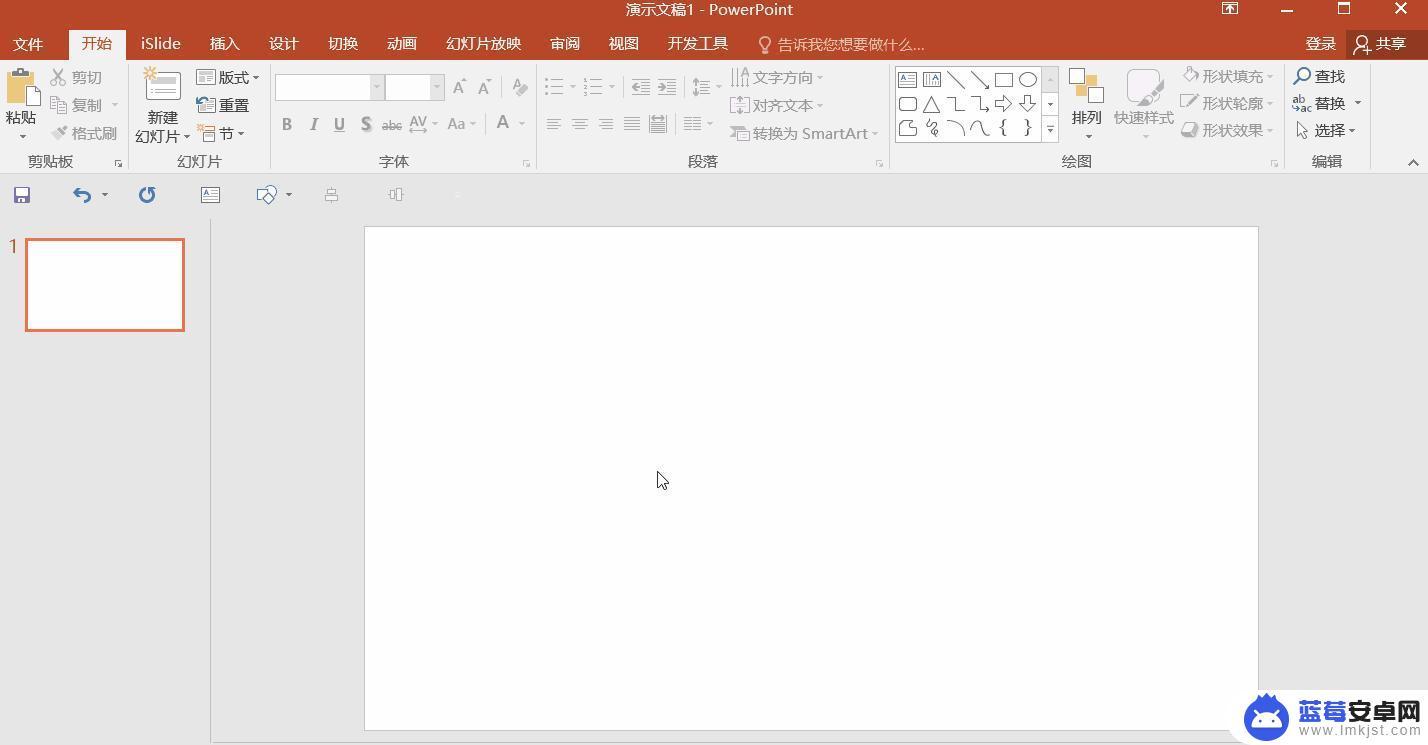Image resolution: width=1428 pixels, height=745 pixels.
Task: Insert text box from quick access toolbar
Action: (210, 195)
